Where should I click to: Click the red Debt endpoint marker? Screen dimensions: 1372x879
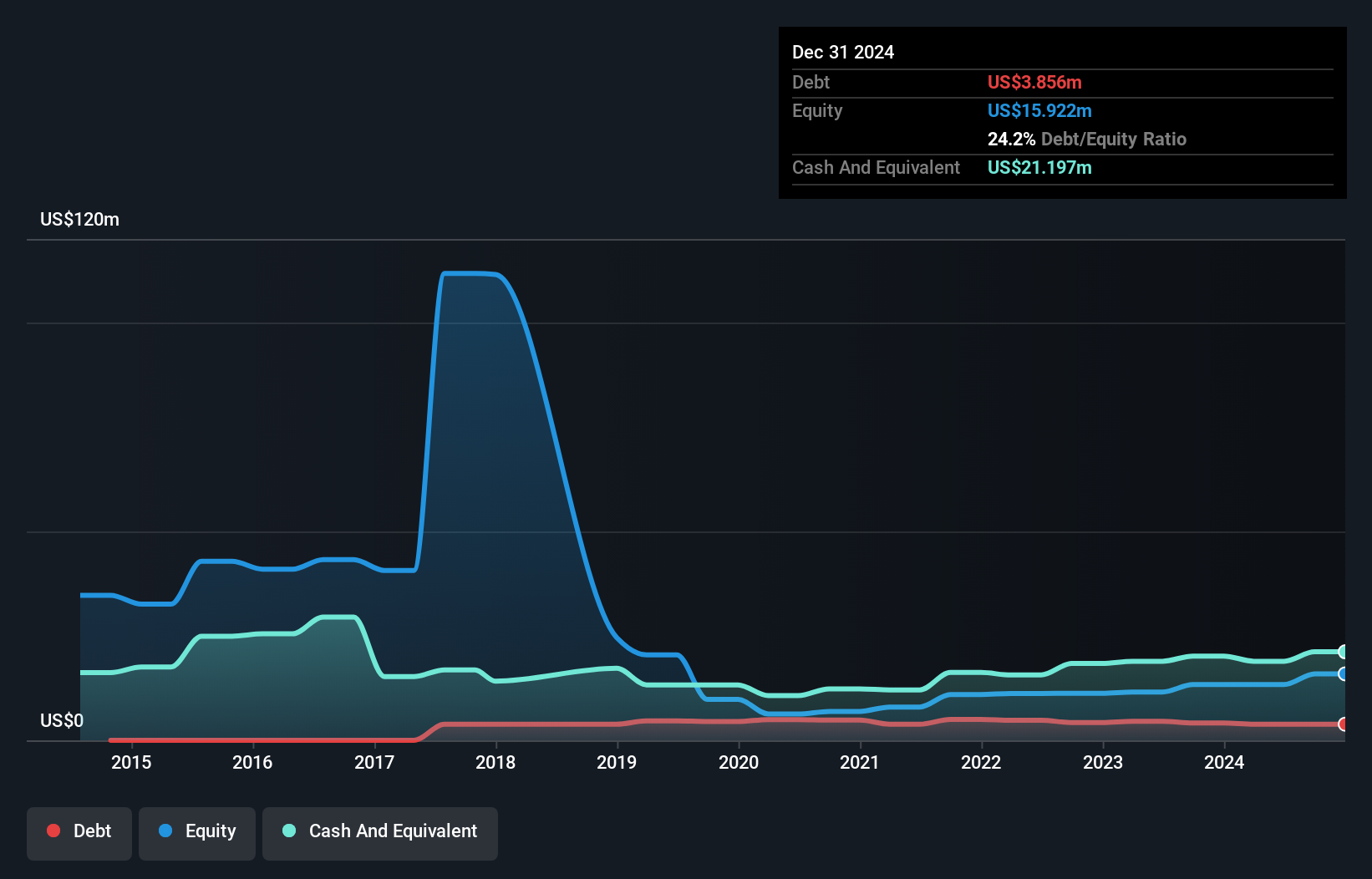coord(1344,724)
